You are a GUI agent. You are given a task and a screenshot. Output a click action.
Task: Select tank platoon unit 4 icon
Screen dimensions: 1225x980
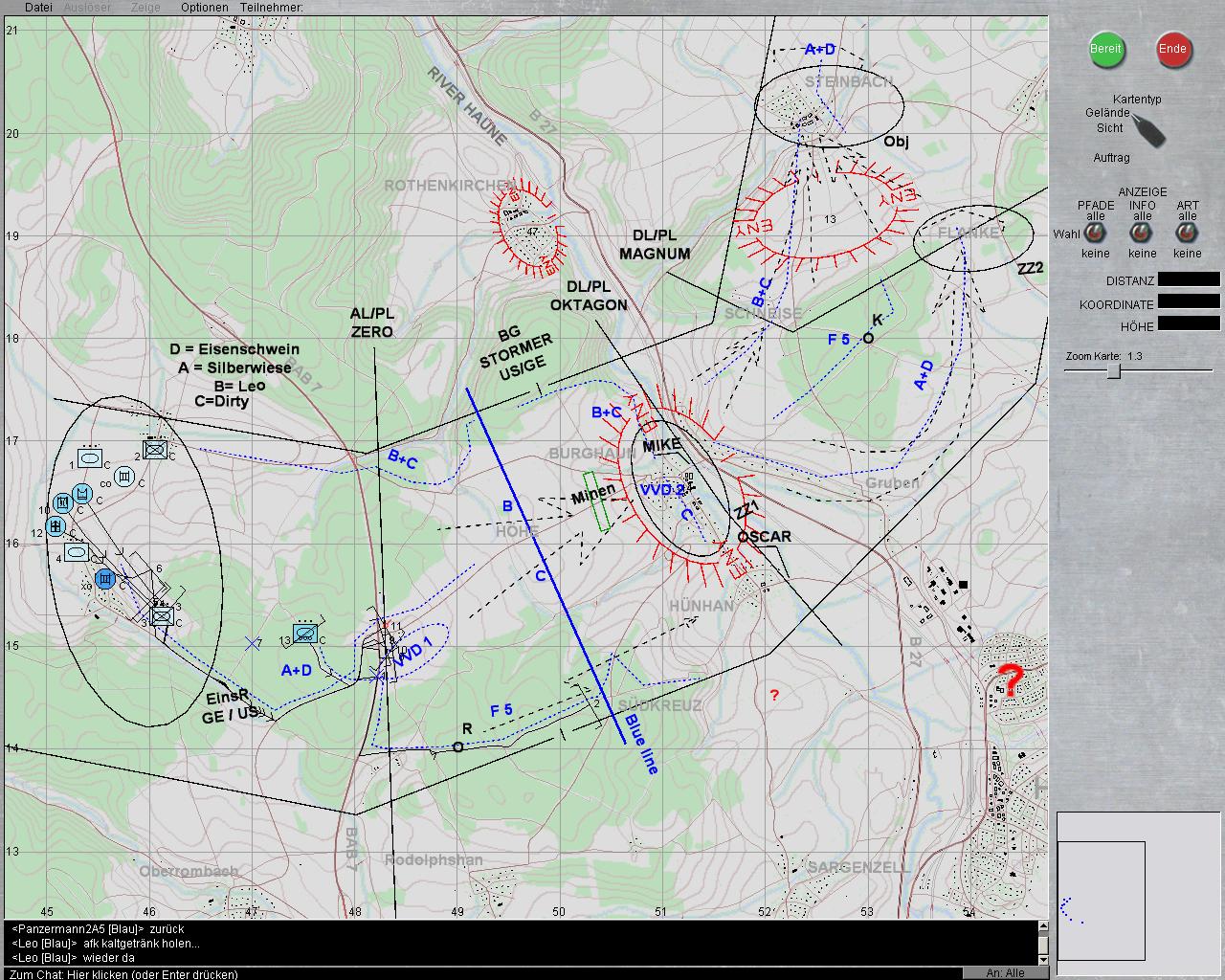78,552
